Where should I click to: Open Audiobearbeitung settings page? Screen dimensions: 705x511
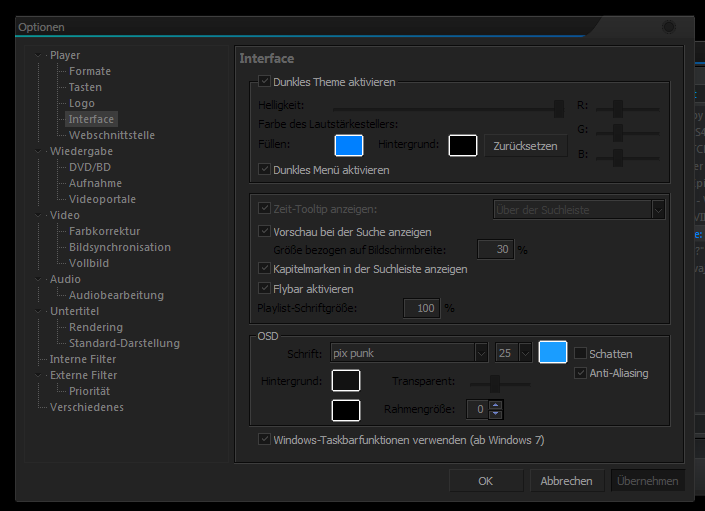pos(116,295)
